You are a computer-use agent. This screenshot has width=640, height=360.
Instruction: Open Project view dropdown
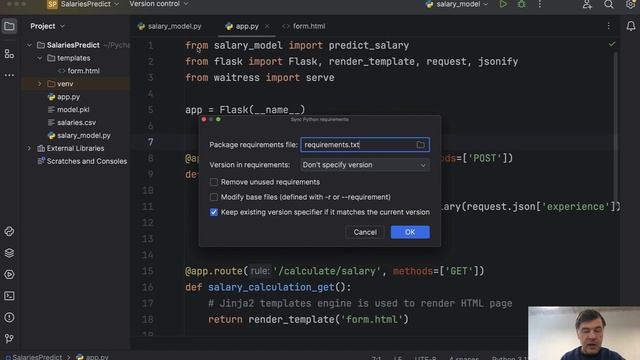pos(47,26)
